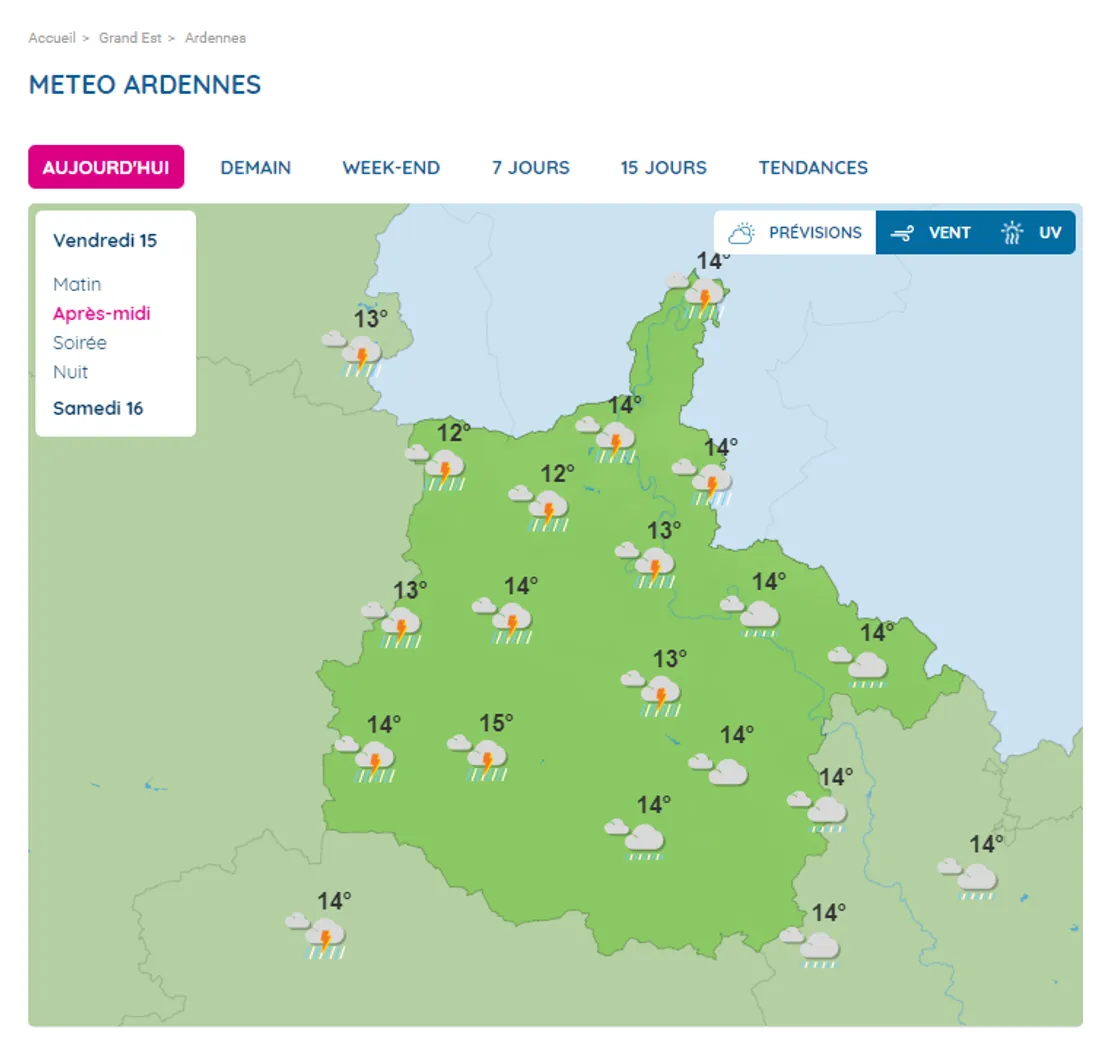
Task: Expand the Samedi 16 forecast
Action: 98,408
